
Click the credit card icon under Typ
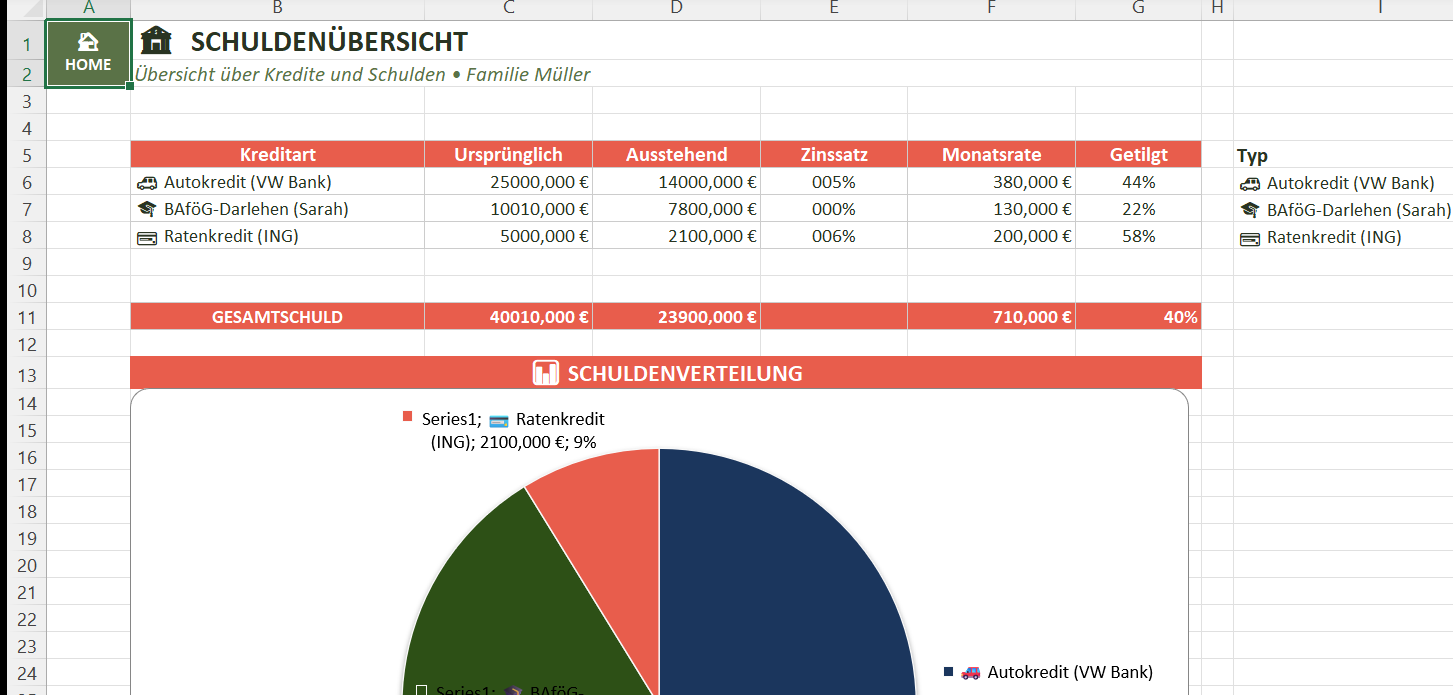pos(1249,238)
